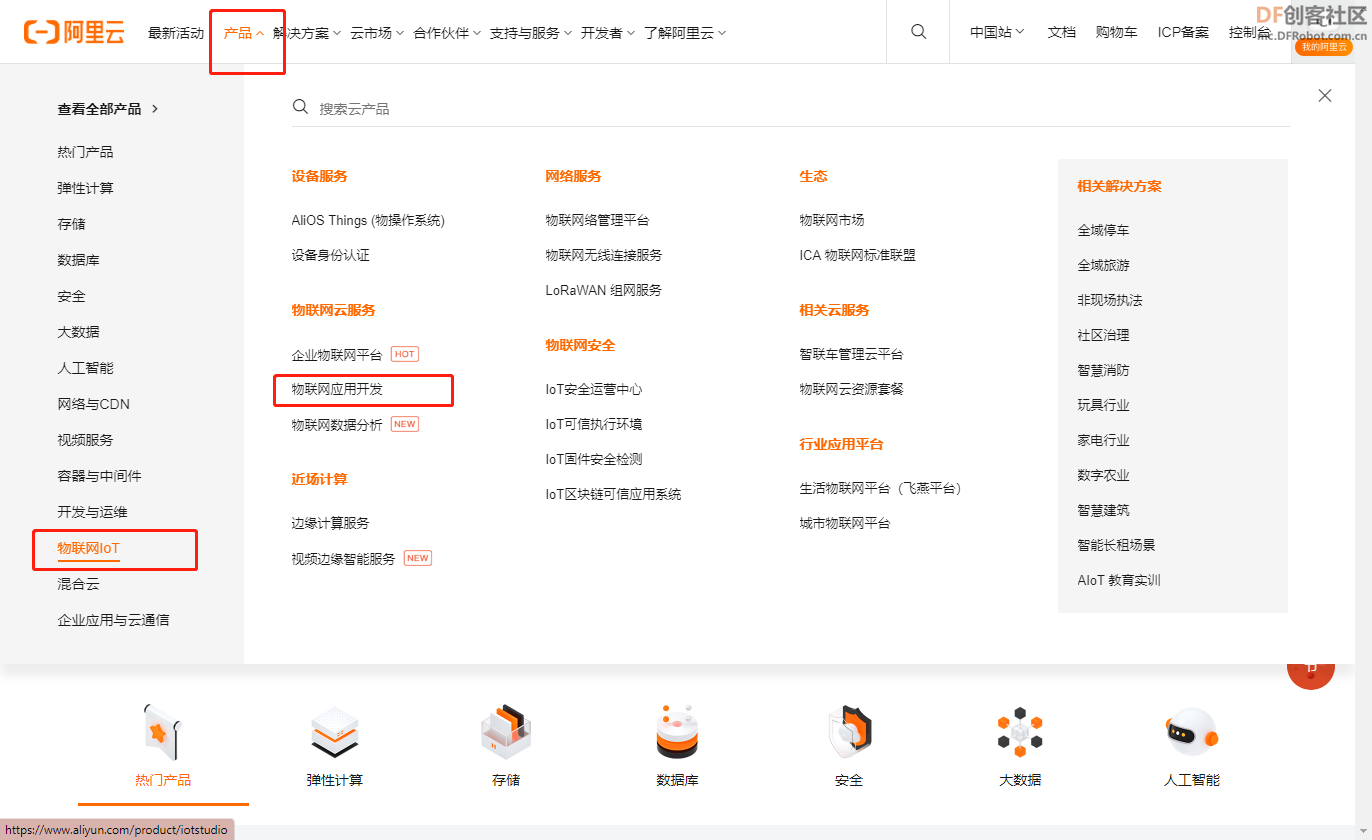
Task: Select 容器与中间件 category
Action: 99,476
